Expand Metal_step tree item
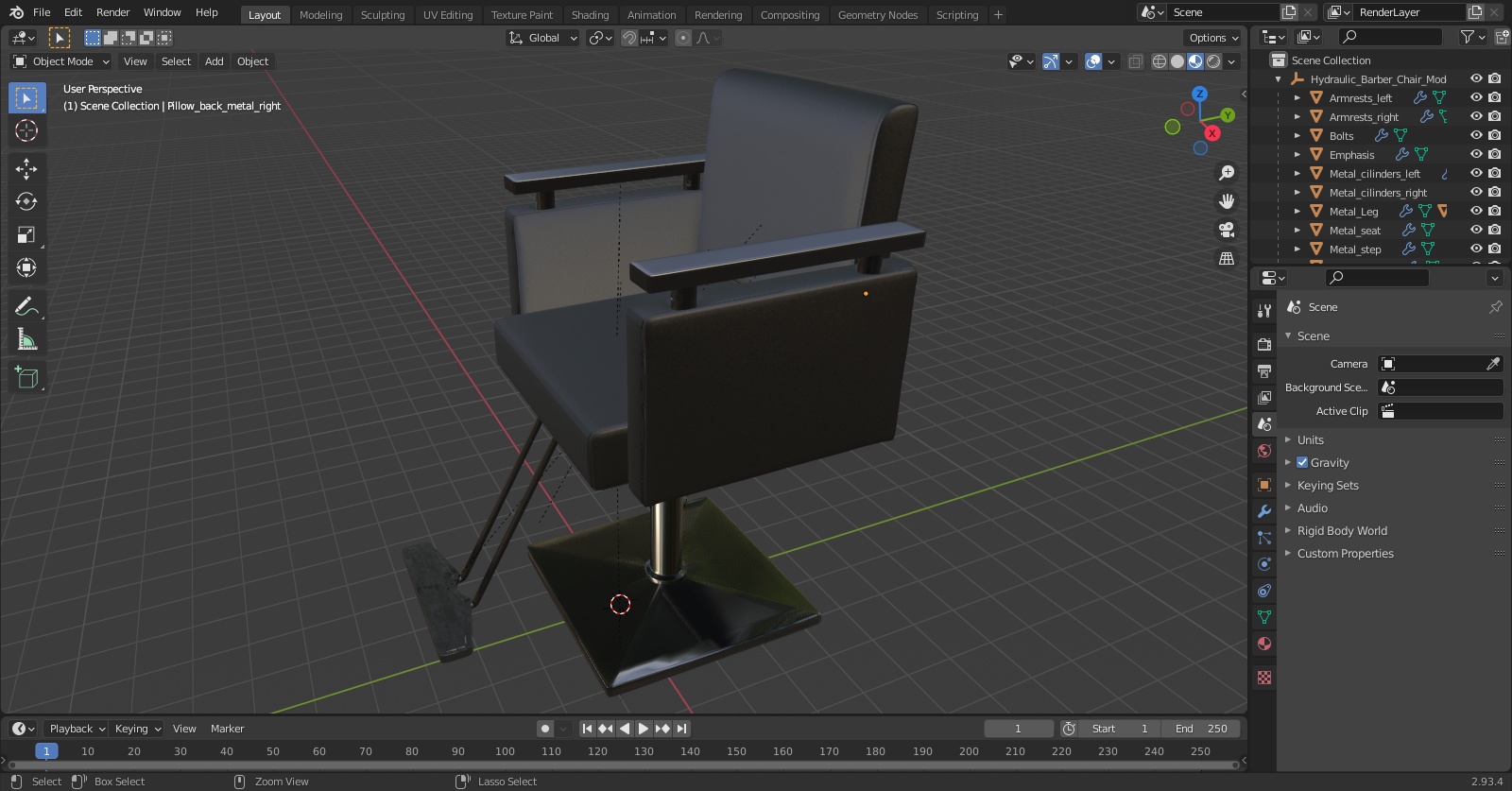 point(1297,249)
